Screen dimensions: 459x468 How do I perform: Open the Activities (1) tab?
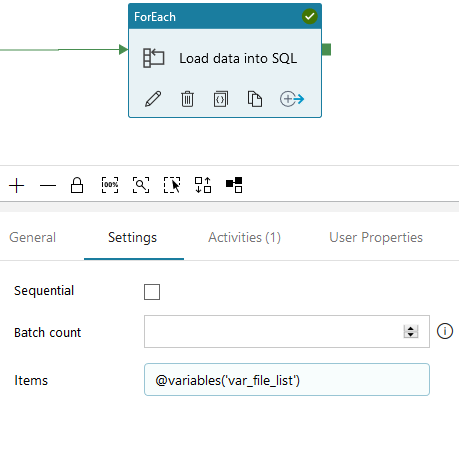click(x=245, y=237)
